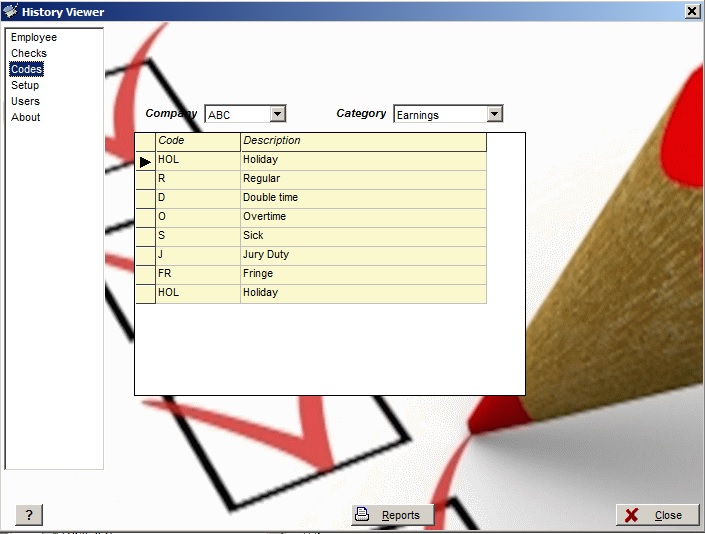Click the current-row arrow indicator
The image size is (705, 534).
click(x=145, y=162)
